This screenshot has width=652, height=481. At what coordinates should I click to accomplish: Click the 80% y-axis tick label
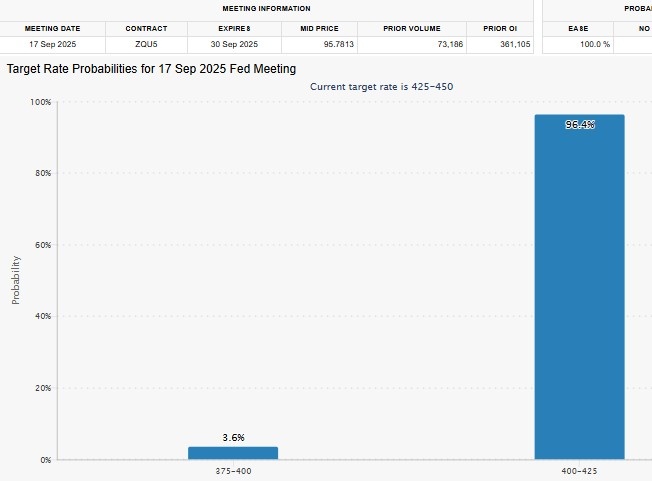[43, 173]
